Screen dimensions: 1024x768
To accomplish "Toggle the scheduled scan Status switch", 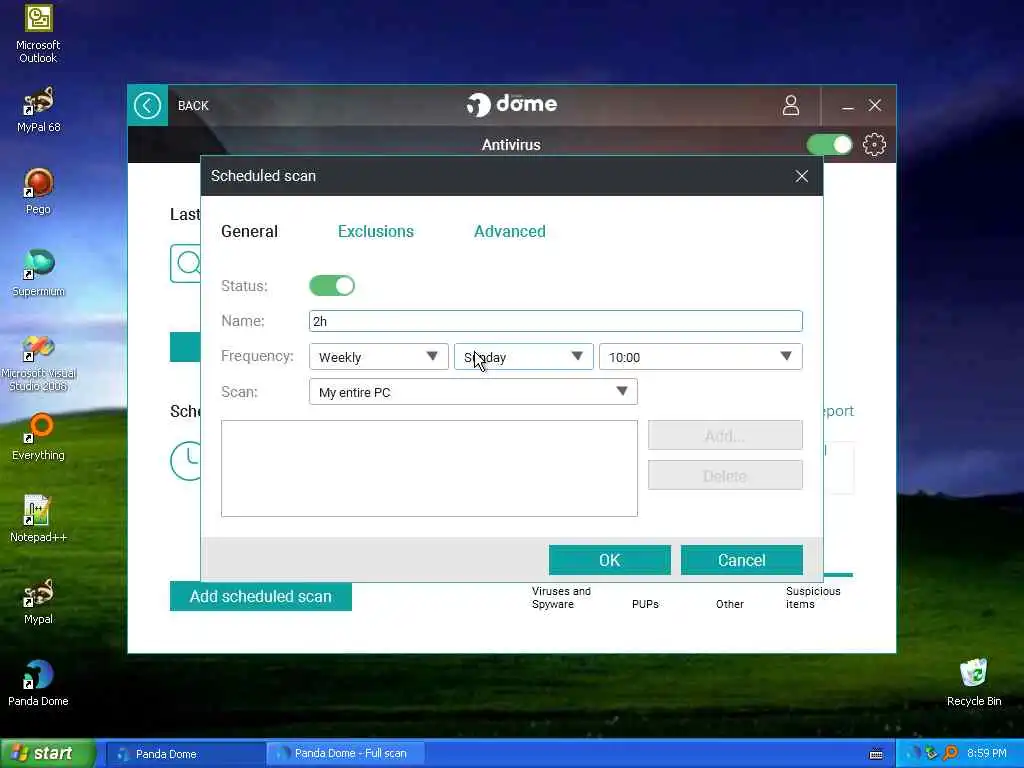I will tap(332, 285).
